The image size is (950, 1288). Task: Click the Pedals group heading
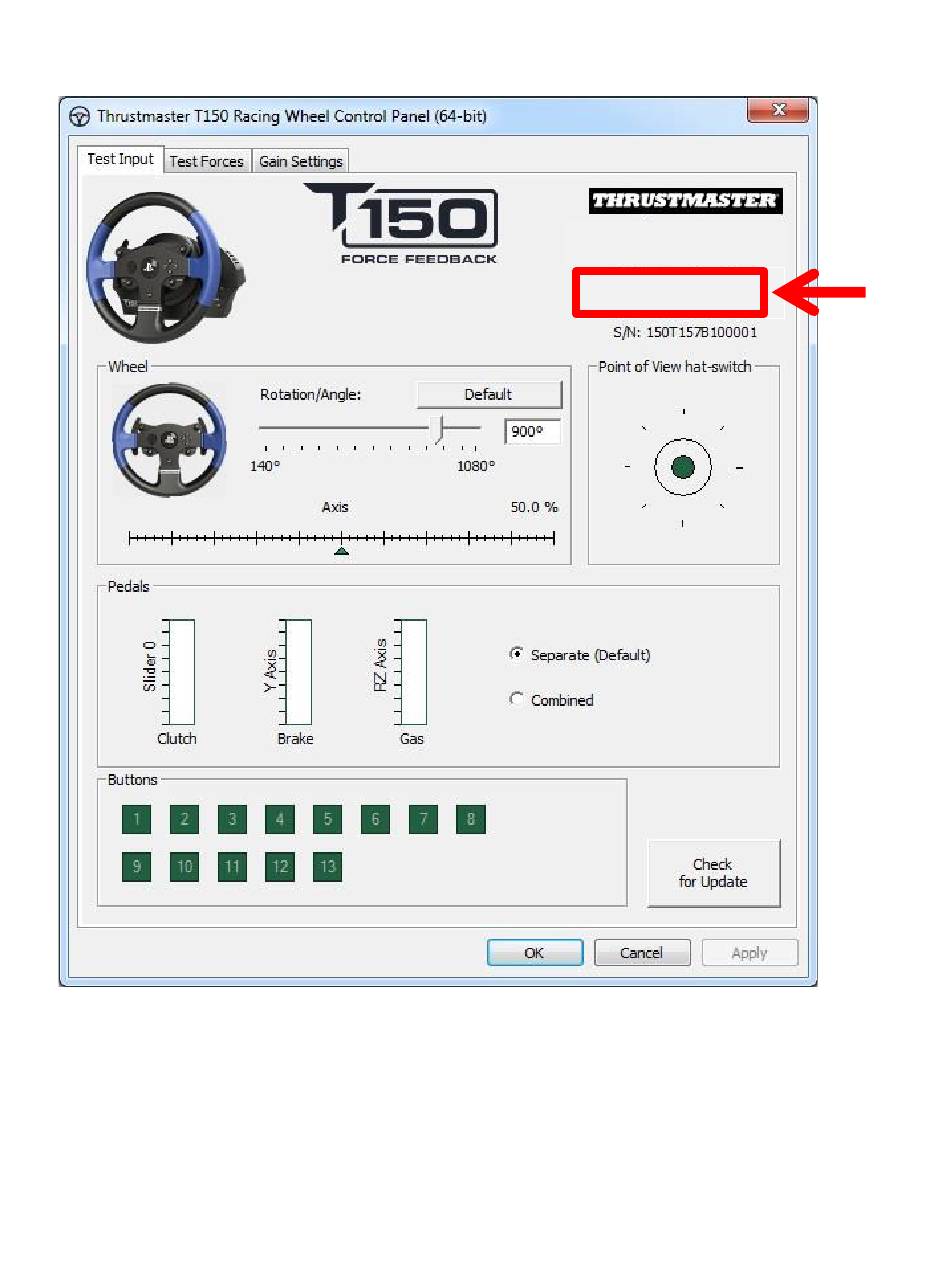coord(128,587)
